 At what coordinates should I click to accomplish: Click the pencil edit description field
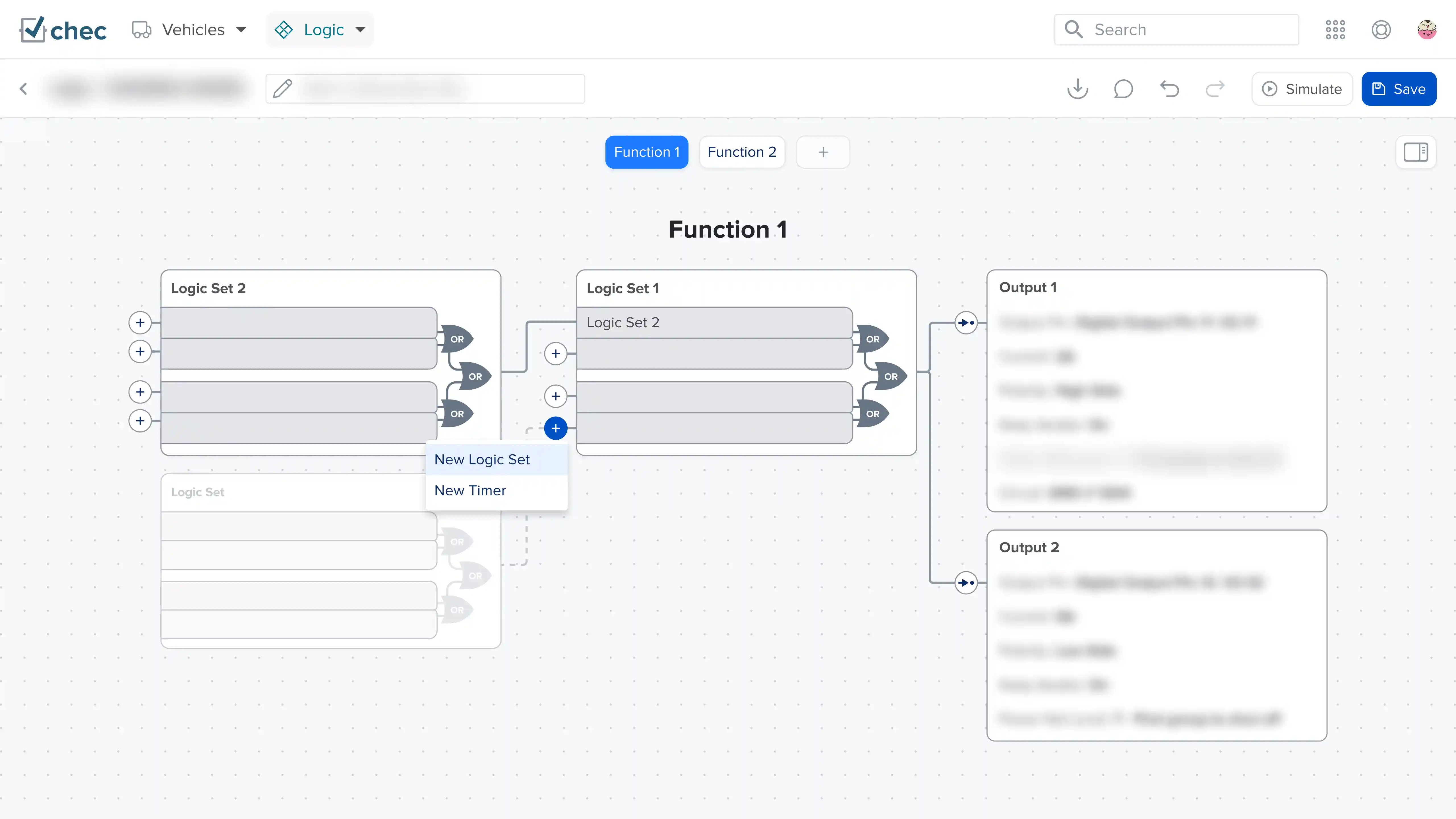(425, 89)
